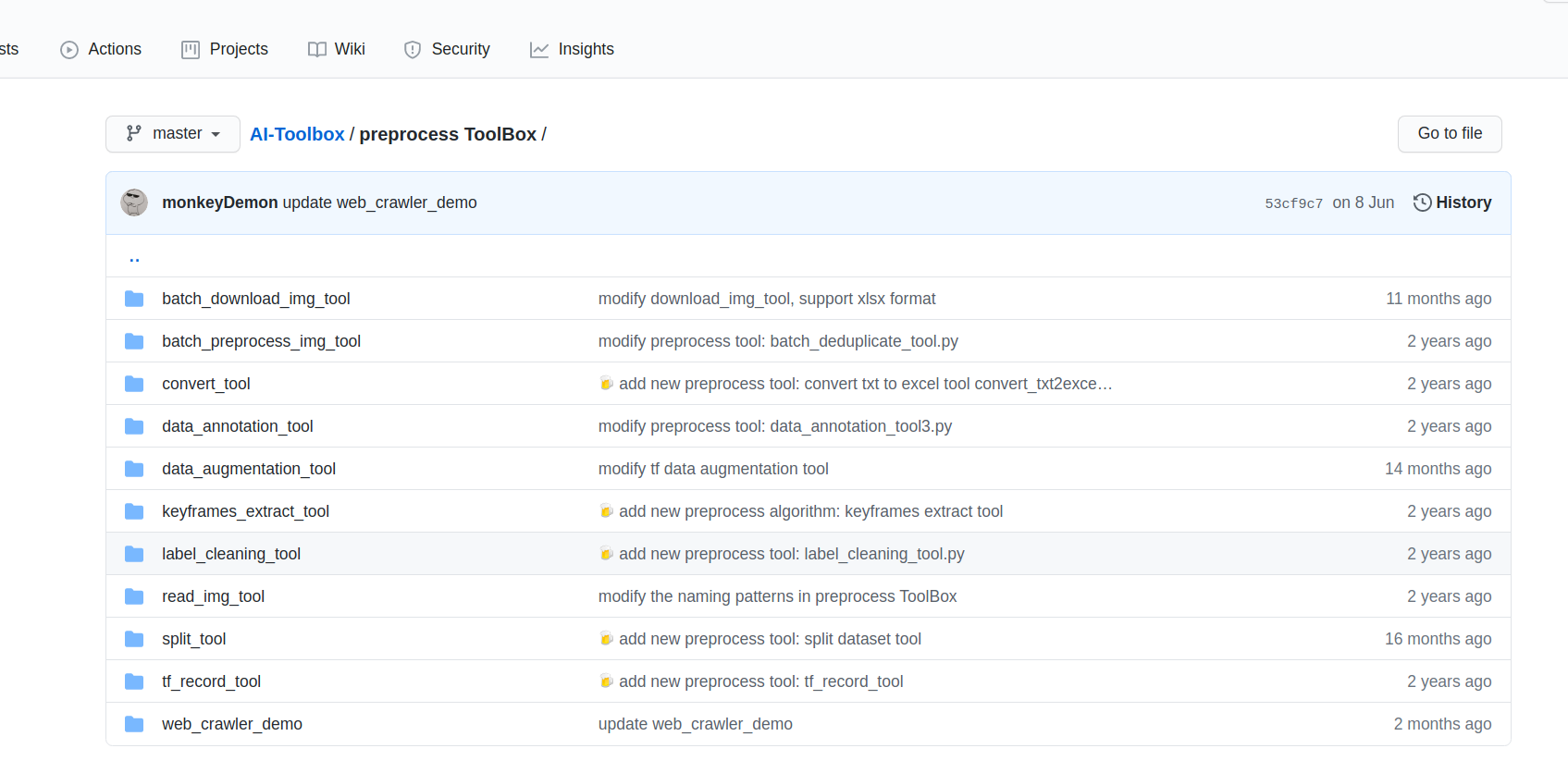The height and width of the screenshot is (773, 1568).
Task: Click folder icon for tf_record_tool
Action: click(x=134, y=681)
